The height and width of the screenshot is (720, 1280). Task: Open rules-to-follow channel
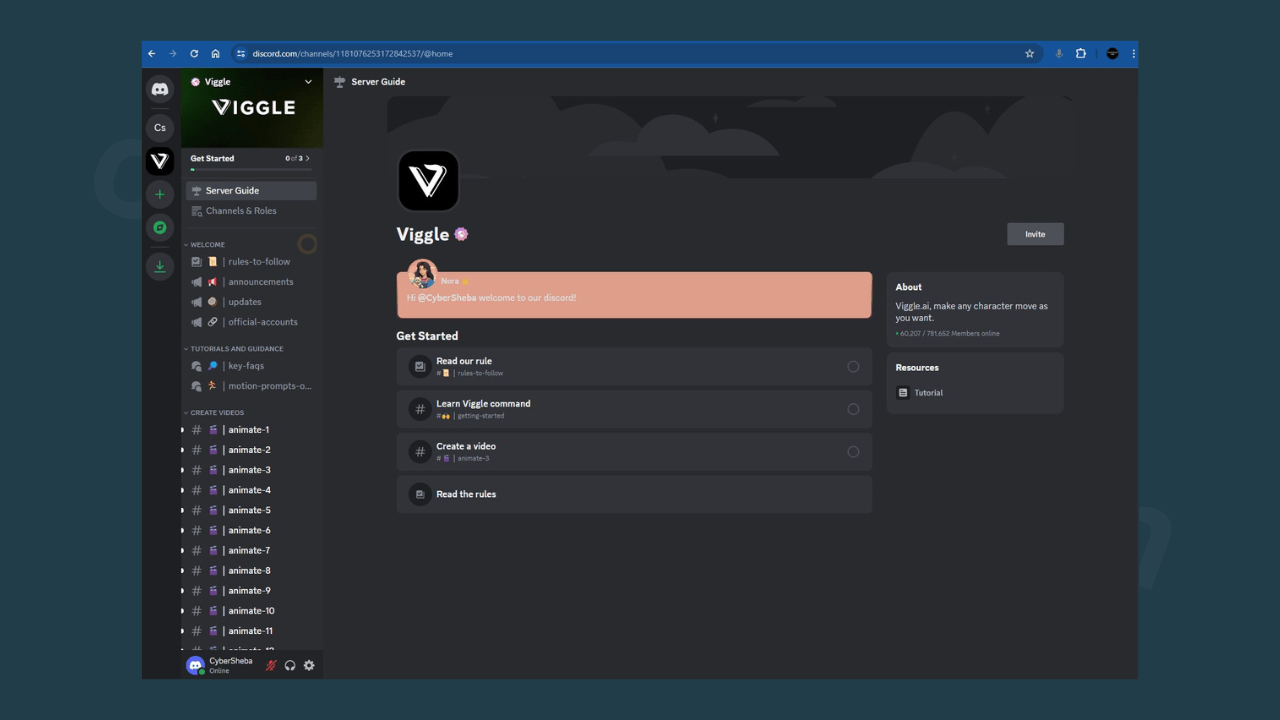[251, 262]
